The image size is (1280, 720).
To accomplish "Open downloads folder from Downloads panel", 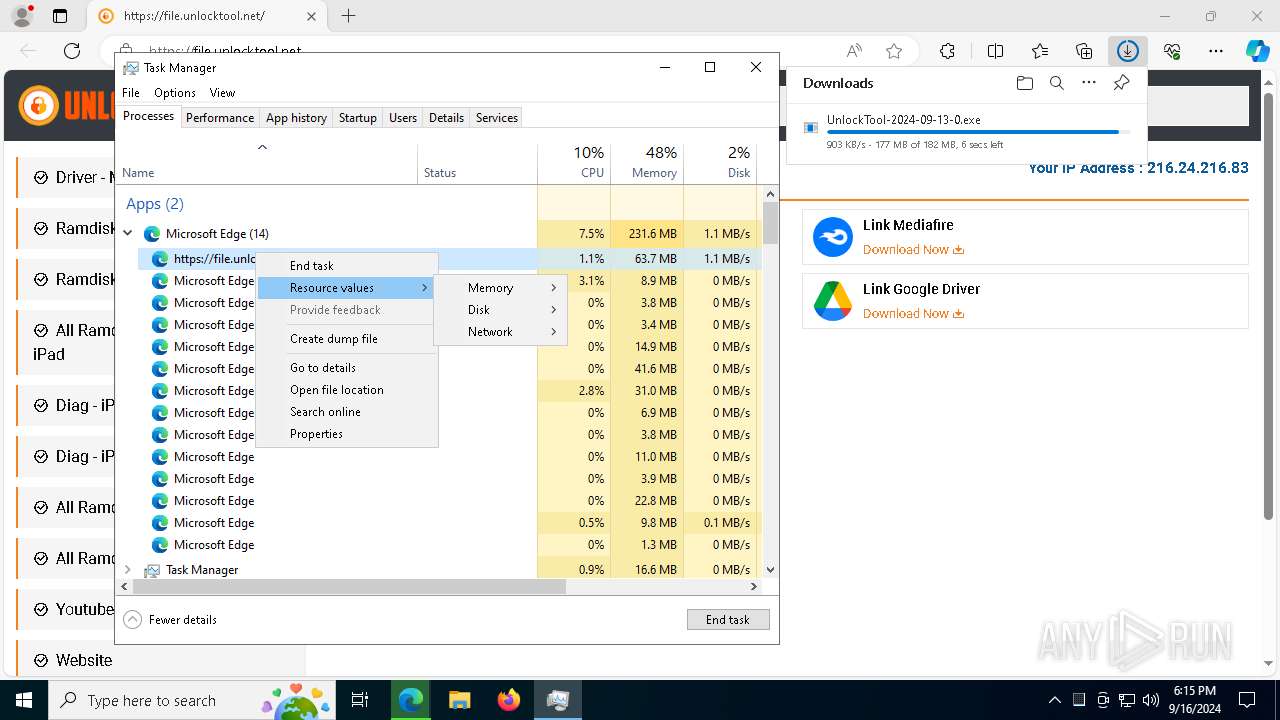I will pyautogui.click(x=1024, y=83).
